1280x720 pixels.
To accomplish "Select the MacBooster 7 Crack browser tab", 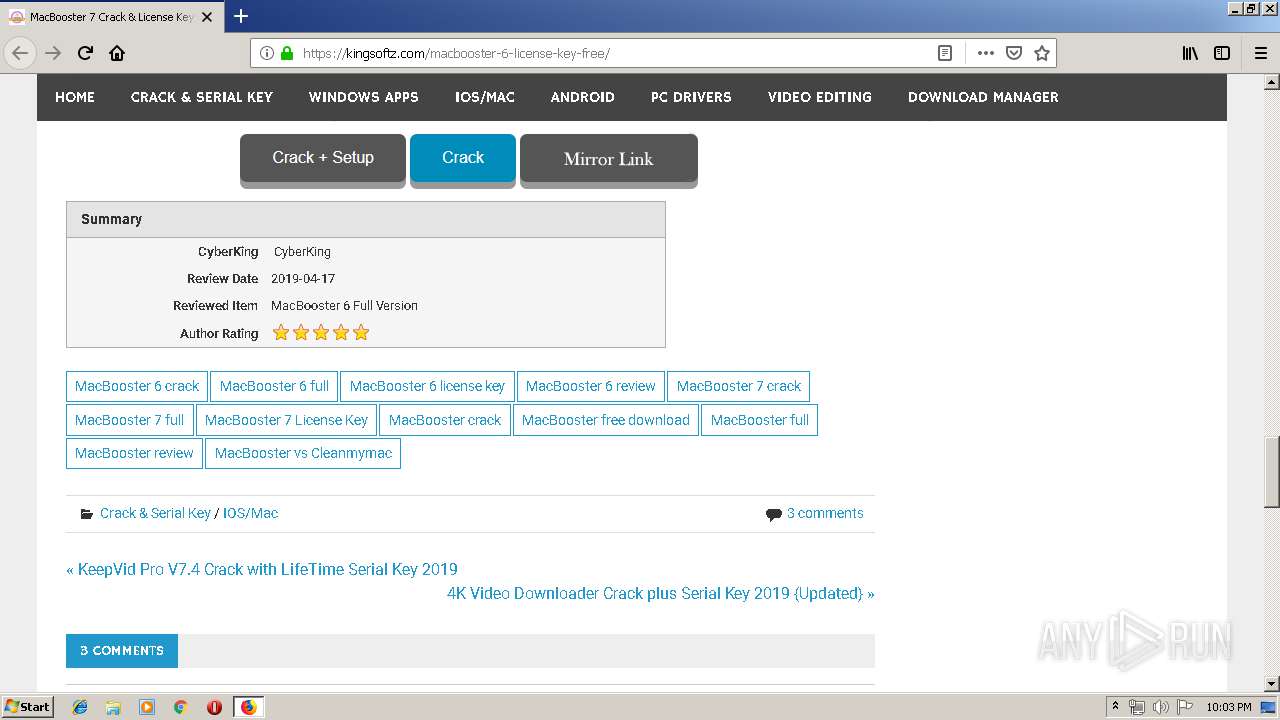I will tap(110, 17).
